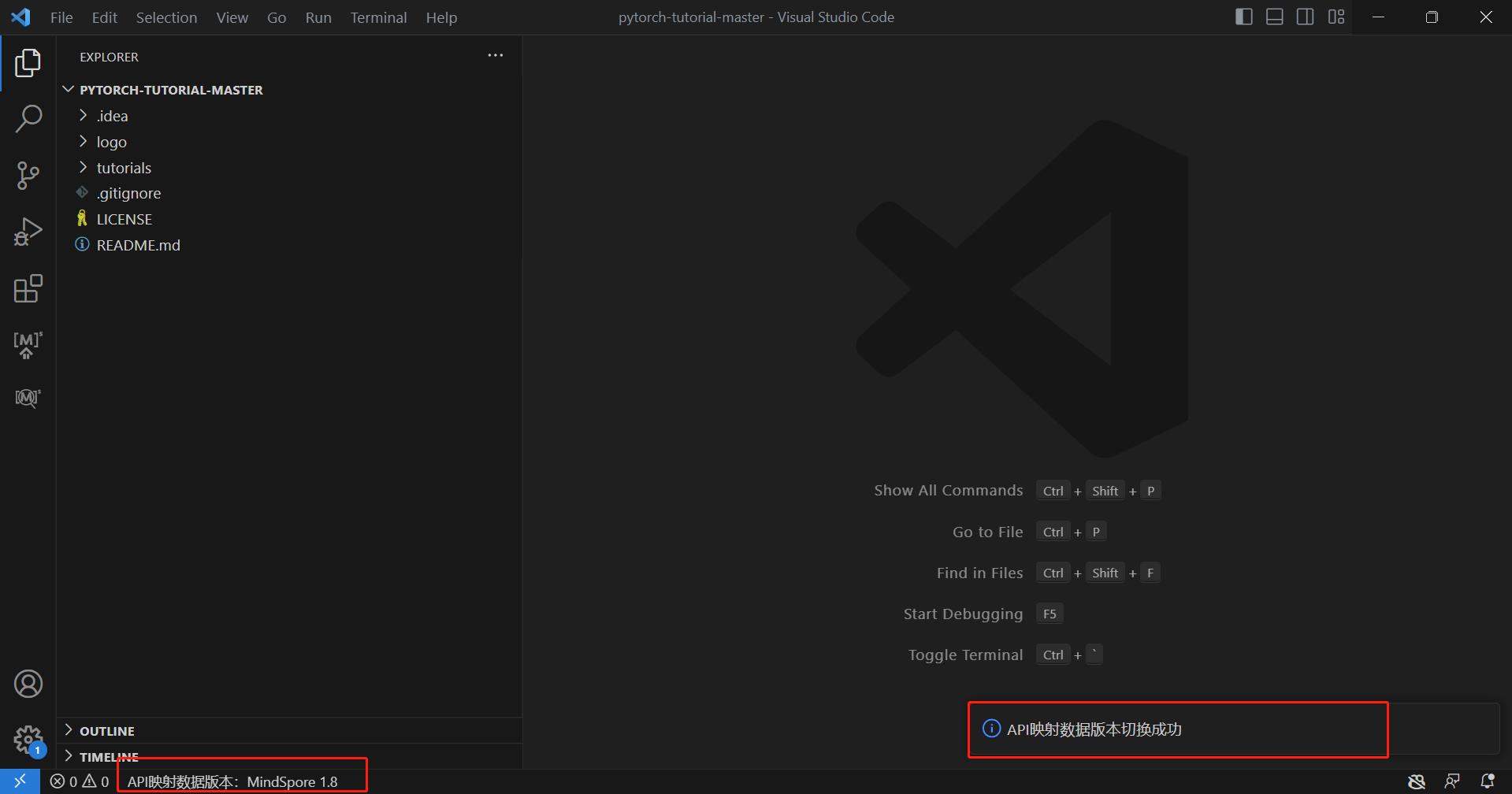Expand the OUTLINE section
Image resolution: width=1512 pixels, height=794 pixels.
click(x=288, y=730)
